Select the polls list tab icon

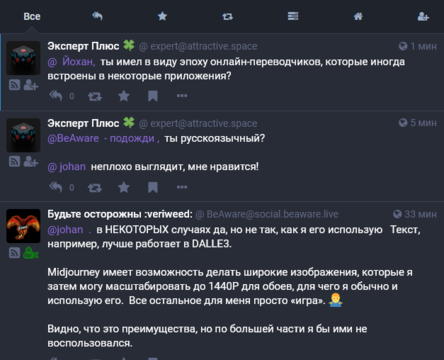click(293, 16)
